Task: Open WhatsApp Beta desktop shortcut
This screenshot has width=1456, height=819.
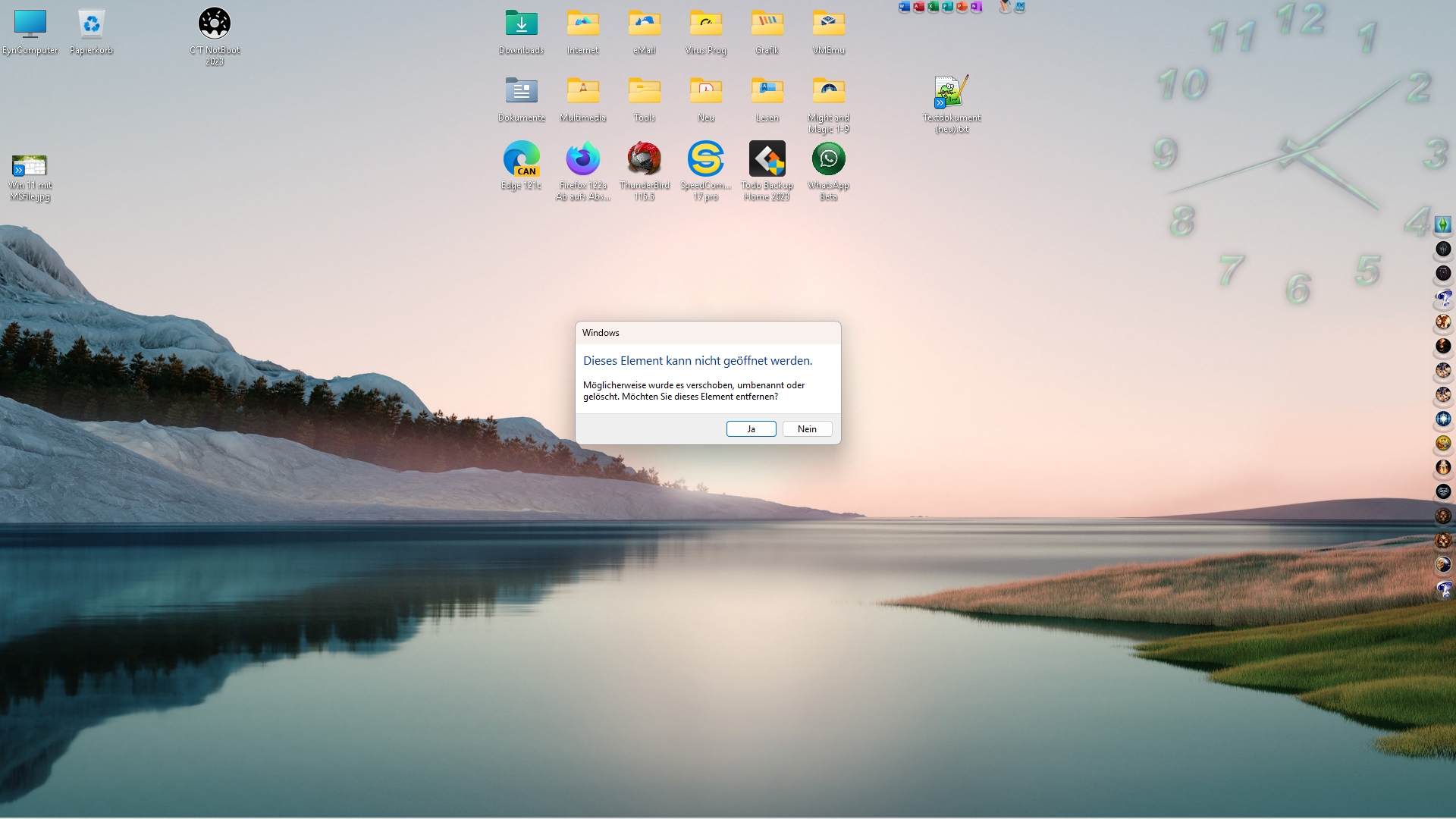Action: [828, 159]
